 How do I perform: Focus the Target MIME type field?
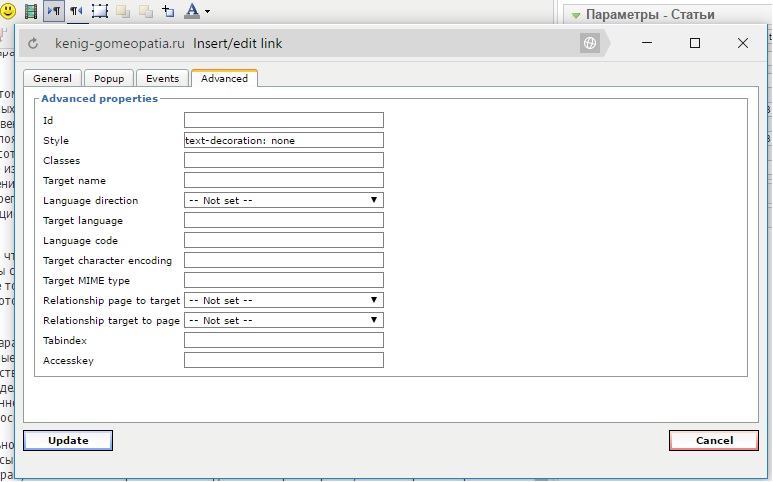[x=283, y=280]
